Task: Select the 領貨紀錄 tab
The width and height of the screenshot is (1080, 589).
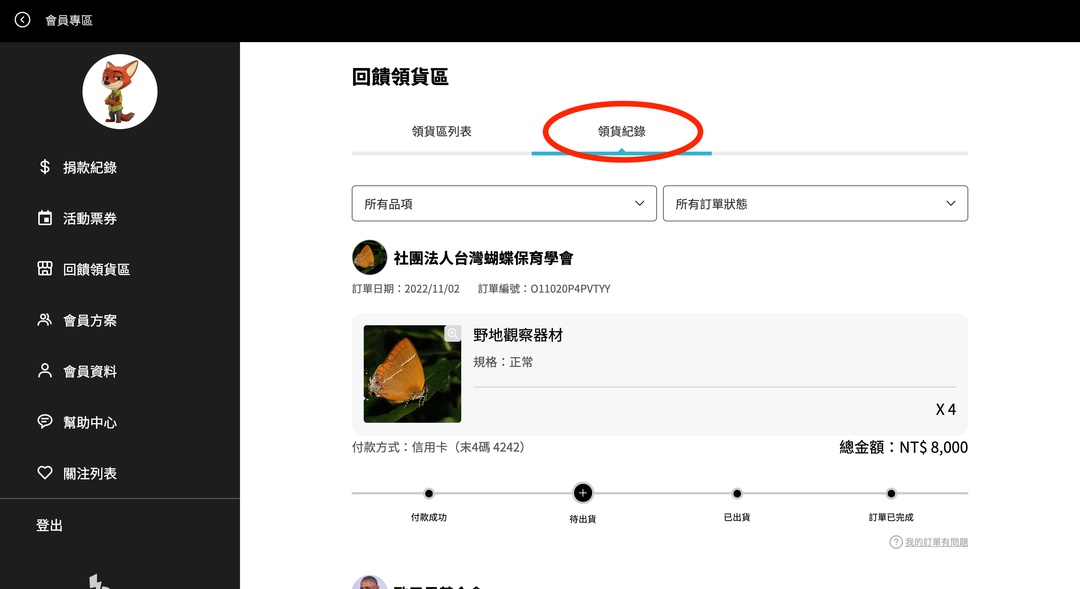Action: [621, 131]
